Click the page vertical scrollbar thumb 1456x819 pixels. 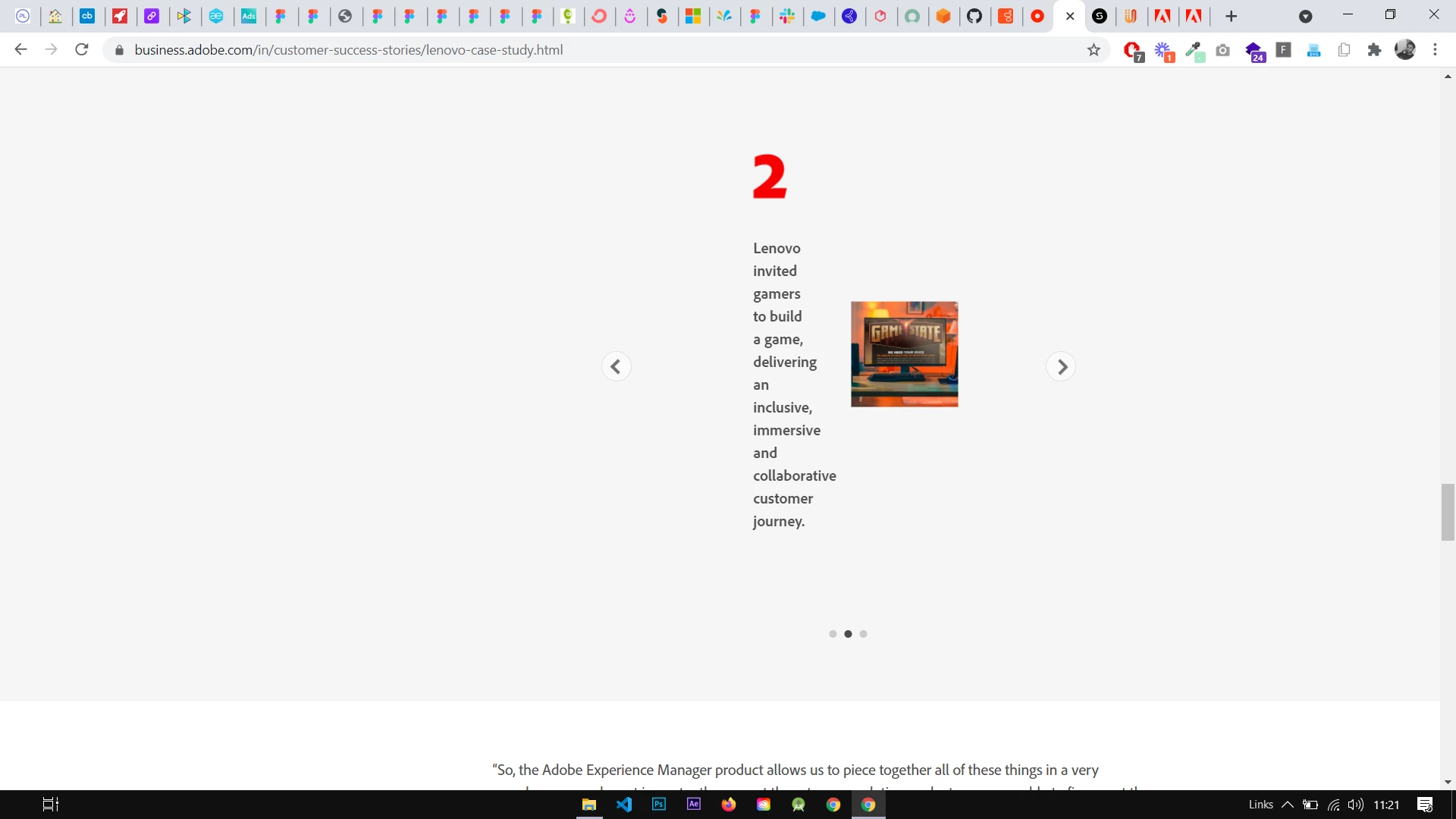[1448, 512]
